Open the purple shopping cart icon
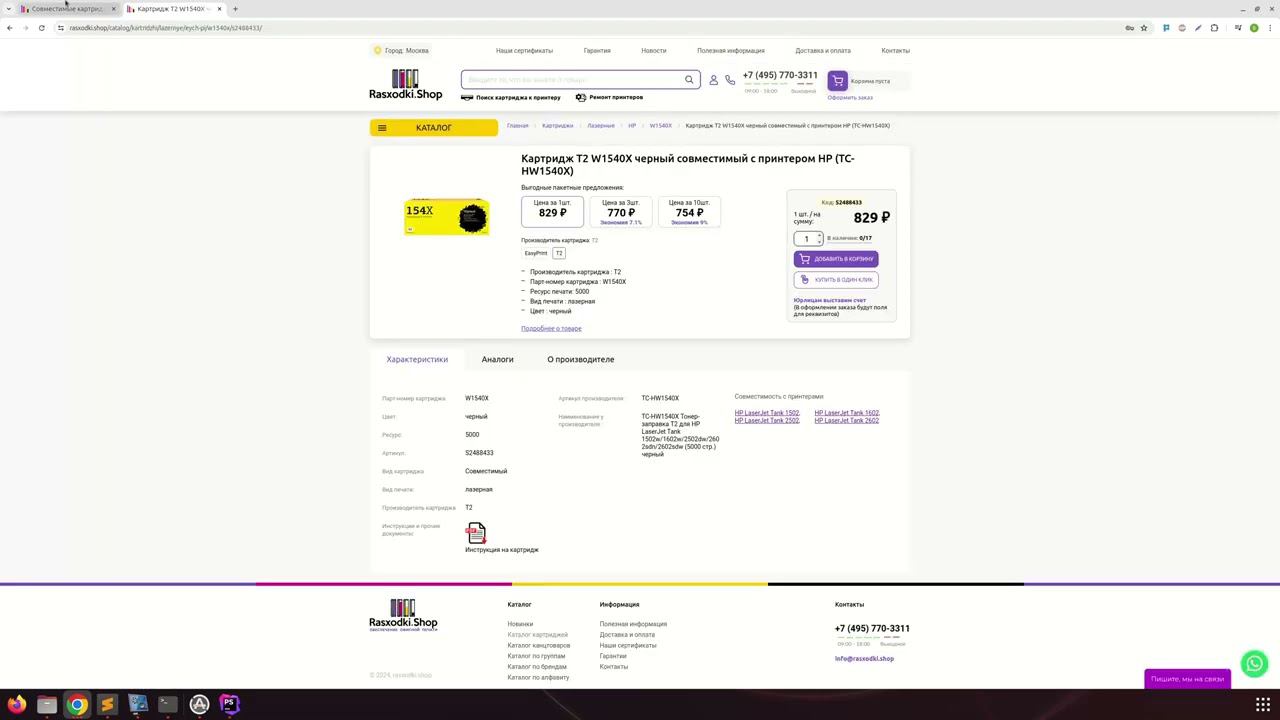 pos(838,81)
